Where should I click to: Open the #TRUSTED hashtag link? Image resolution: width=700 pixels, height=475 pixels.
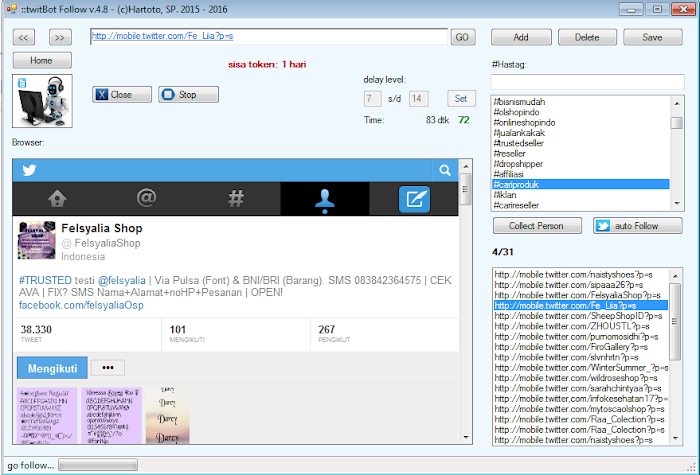[45, 280]
